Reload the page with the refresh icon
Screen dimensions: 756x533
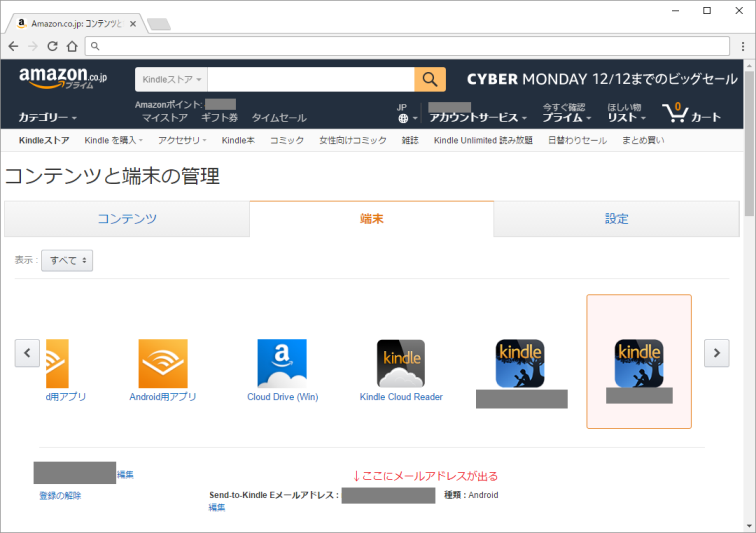point(52,46)
